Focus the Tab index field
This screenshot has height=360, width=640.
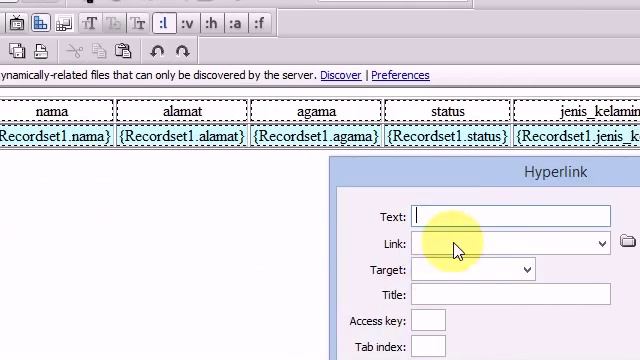[x=428, y=347]
